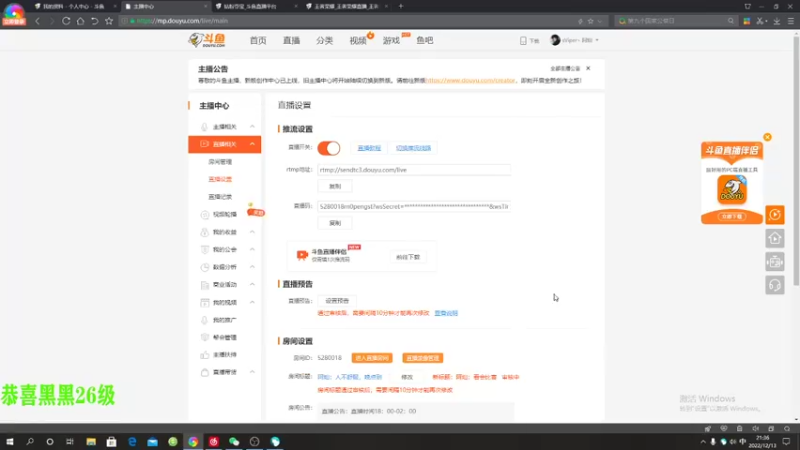The width and height of the screenshot is (800, 450).
Task: Click the 视频轮播 sidebar icon
Action: (x=205, y=215)
